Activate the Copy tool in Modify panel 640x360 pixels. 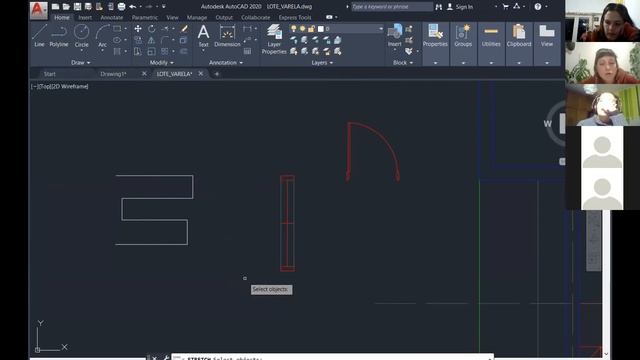pos(138,40)
